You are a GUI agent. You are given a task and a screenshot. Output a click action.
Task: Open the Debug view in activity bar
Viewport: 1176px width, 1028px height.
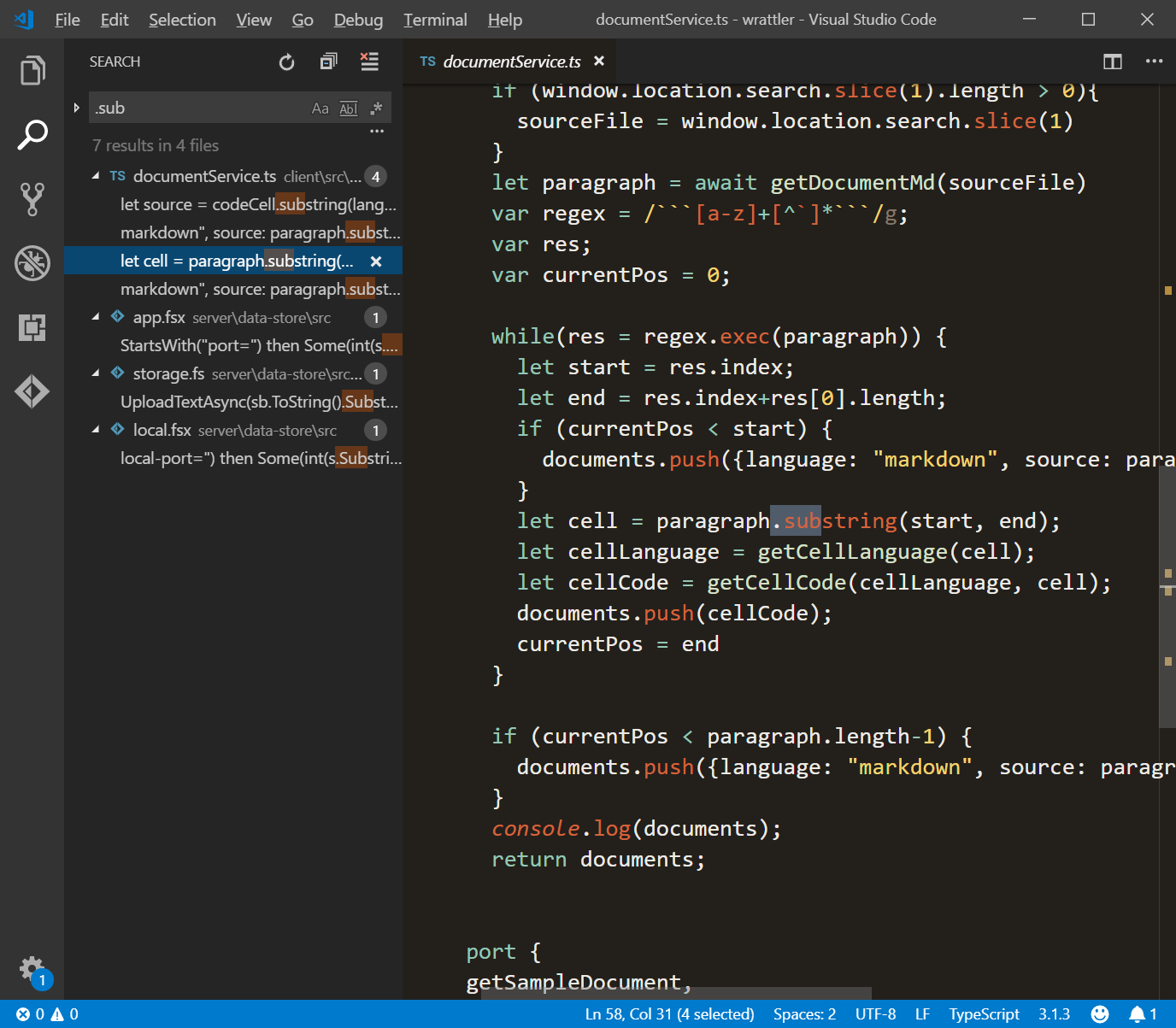(32, 263)
